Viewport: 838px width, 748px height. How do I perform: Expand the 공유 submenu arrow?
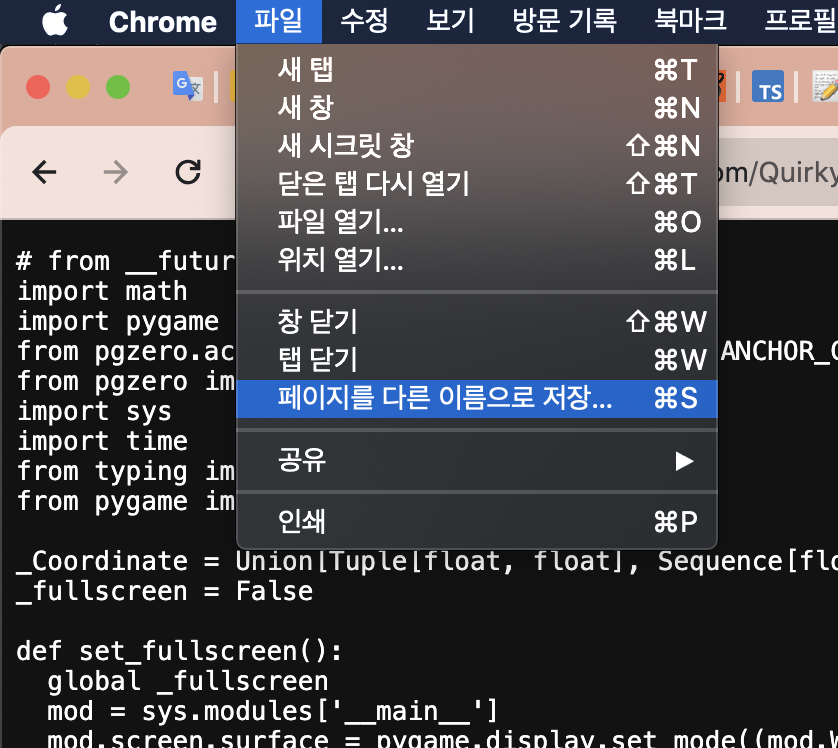point(684,461)
